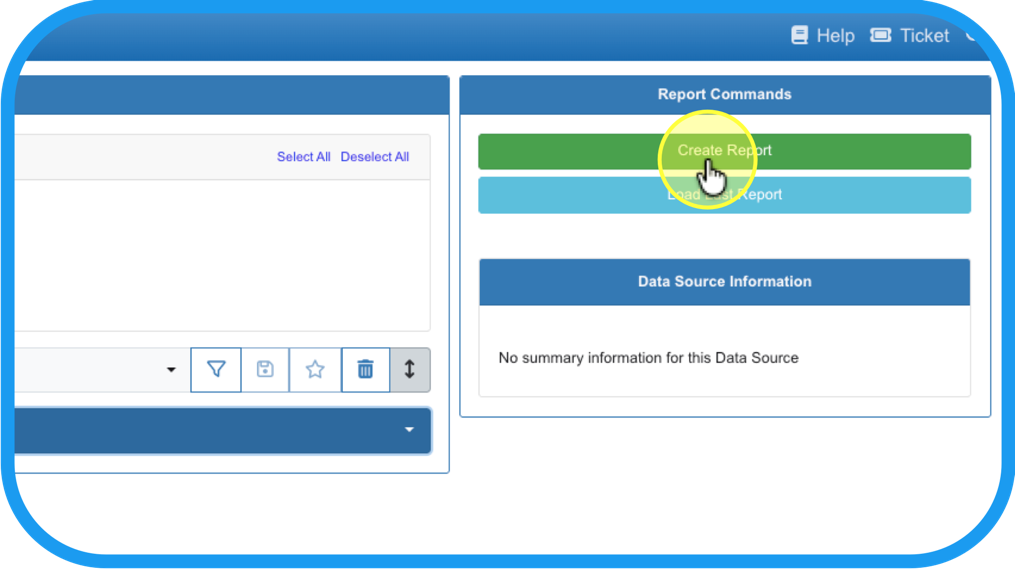
Task: Click the up-down arrow expand icon
Action: pyautogui.click(x=410, y=370)
